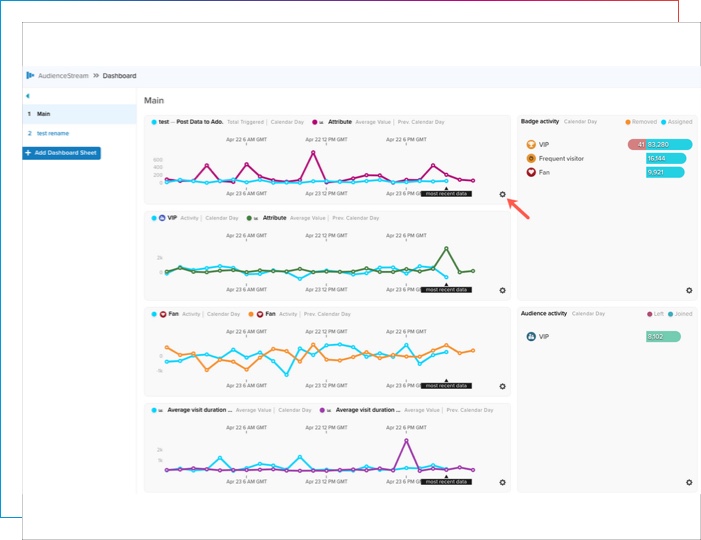701x540 pixels.
Task: Click VIP audience icon in Audience activity
Action: pos(531,337)
